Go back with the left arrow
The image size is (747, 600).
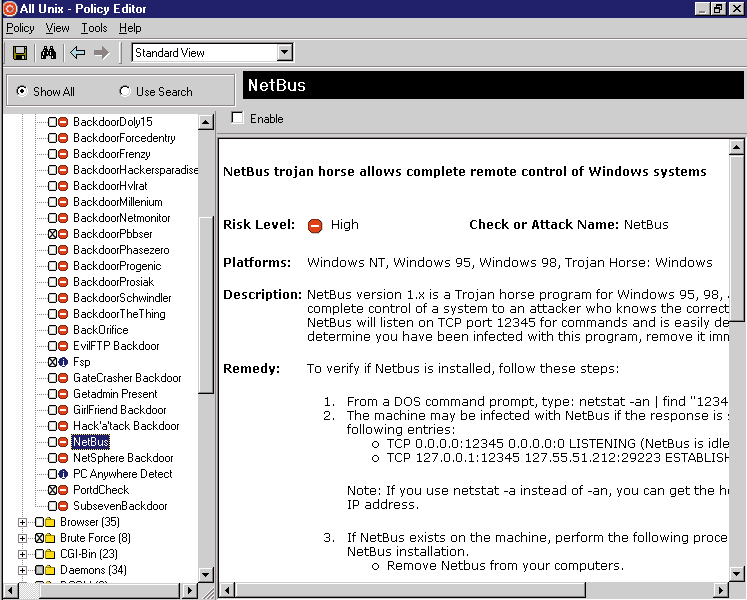pyautogui.click(x=78, y=53)
